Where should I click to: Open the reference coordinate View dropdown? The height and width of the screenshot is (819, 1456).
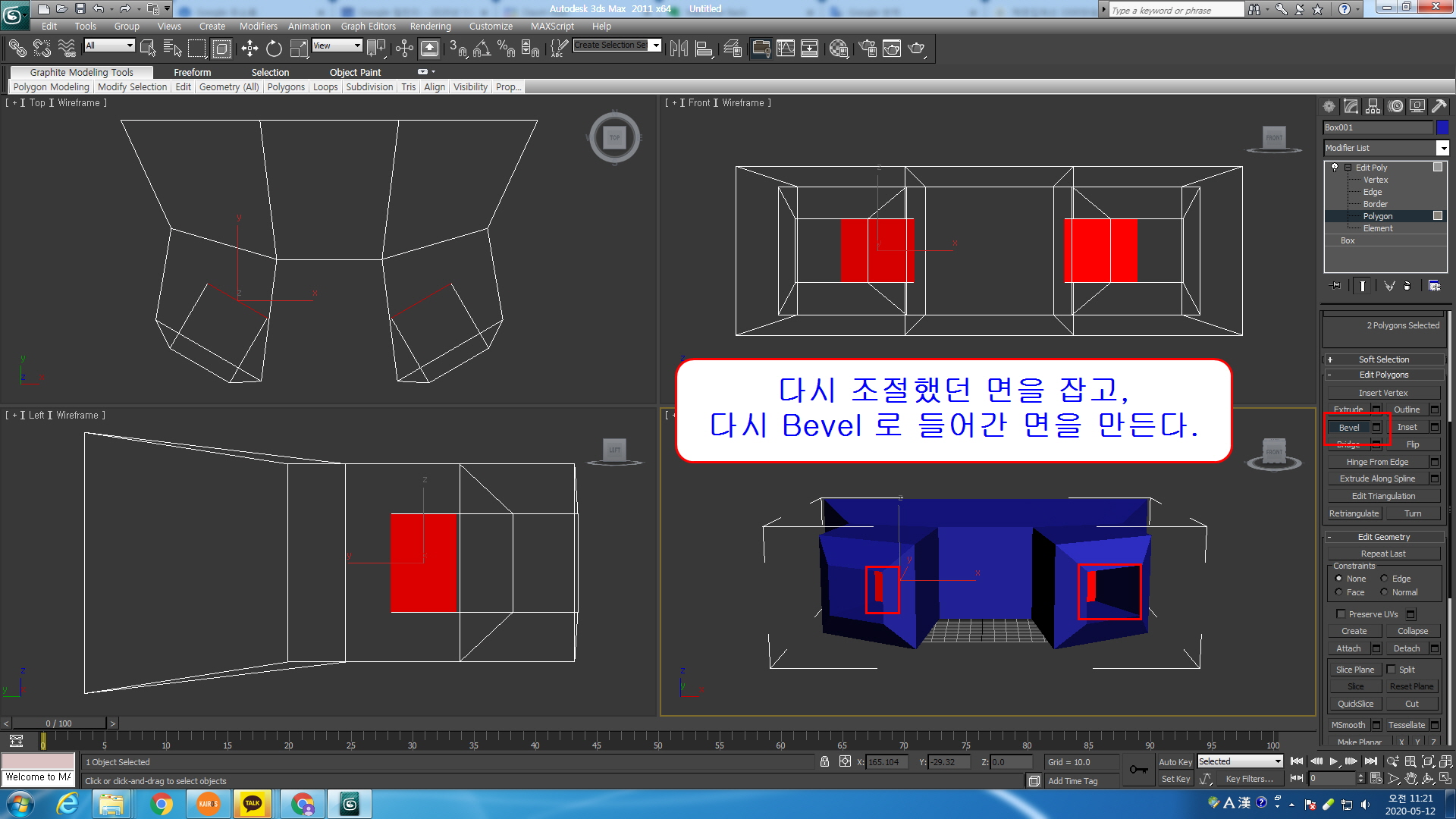(x=337, y=46)
